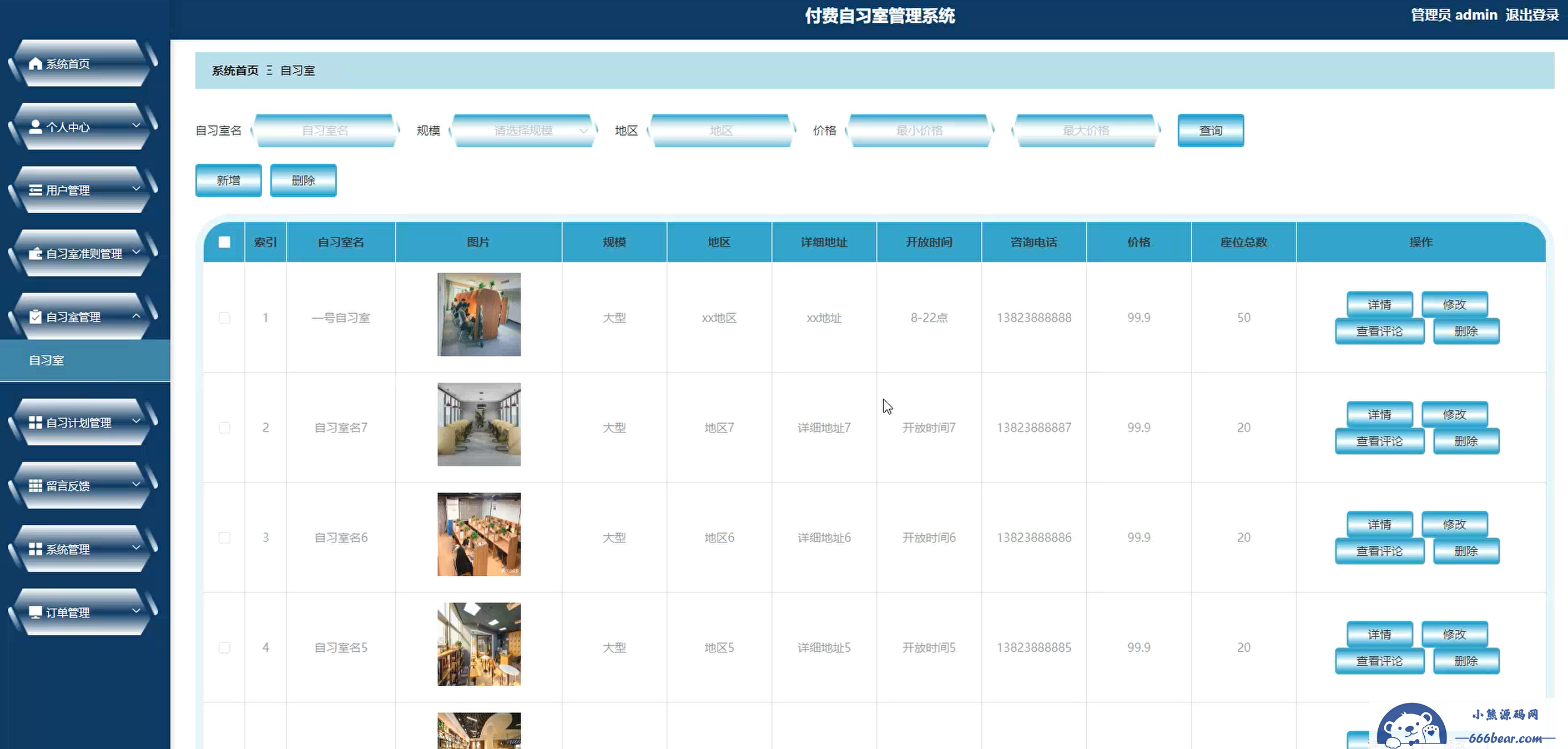
Task: Click the 系统首页 breadcrumb link
Action: 235,71
